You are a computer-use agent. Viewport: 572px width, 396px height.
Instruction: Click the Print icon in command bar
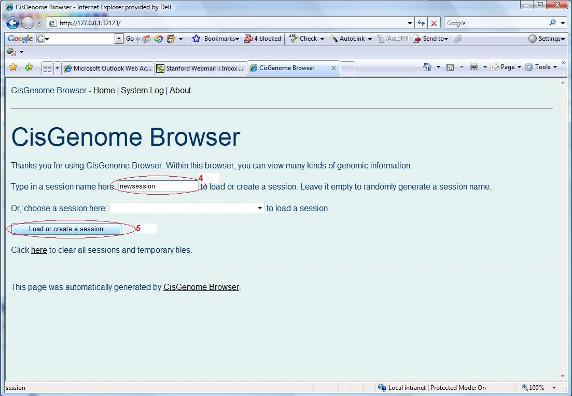pos(474,67)
